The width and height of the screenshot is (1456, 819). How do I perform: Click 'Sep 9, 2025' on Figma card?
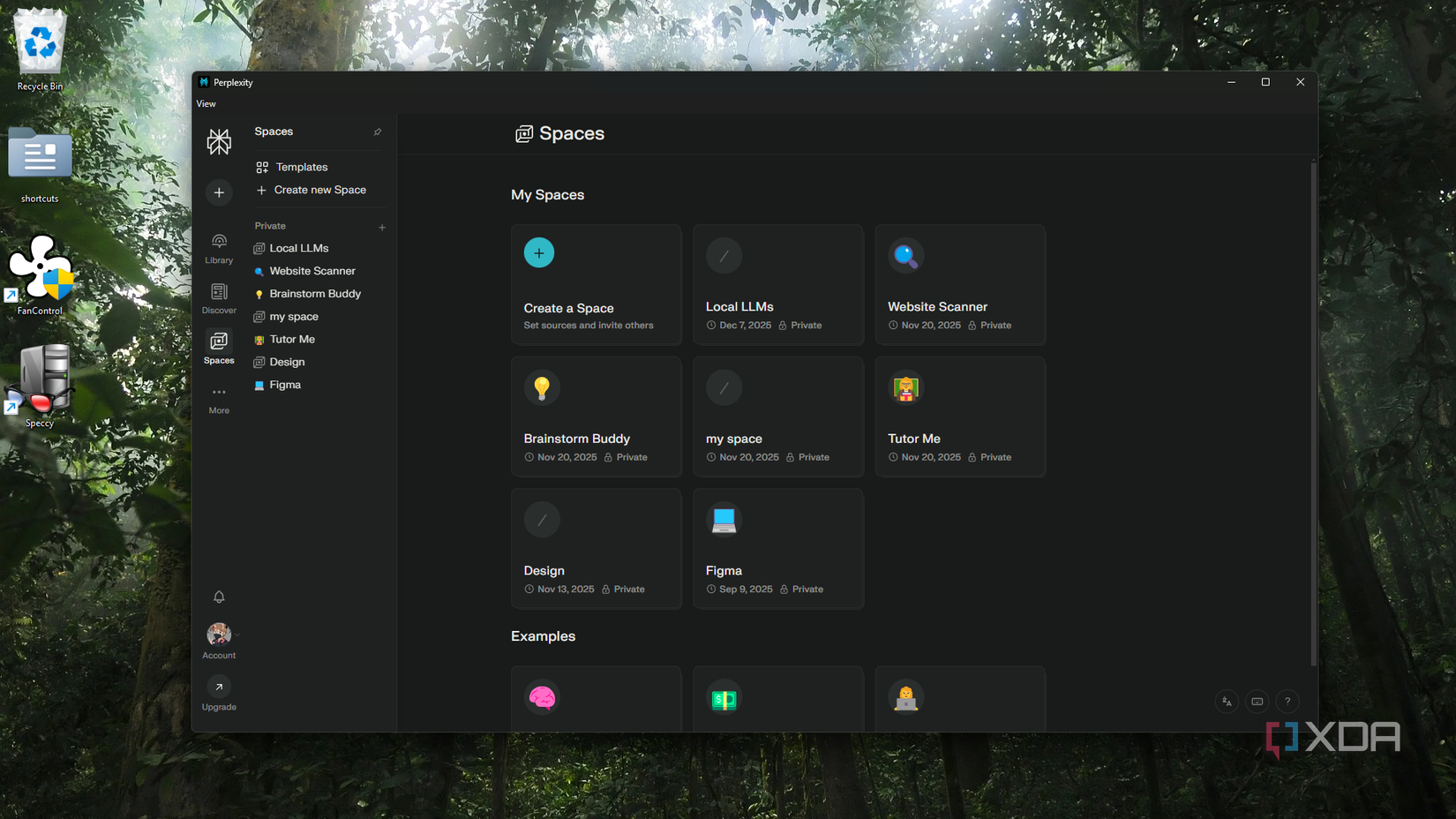click(746, 590)
